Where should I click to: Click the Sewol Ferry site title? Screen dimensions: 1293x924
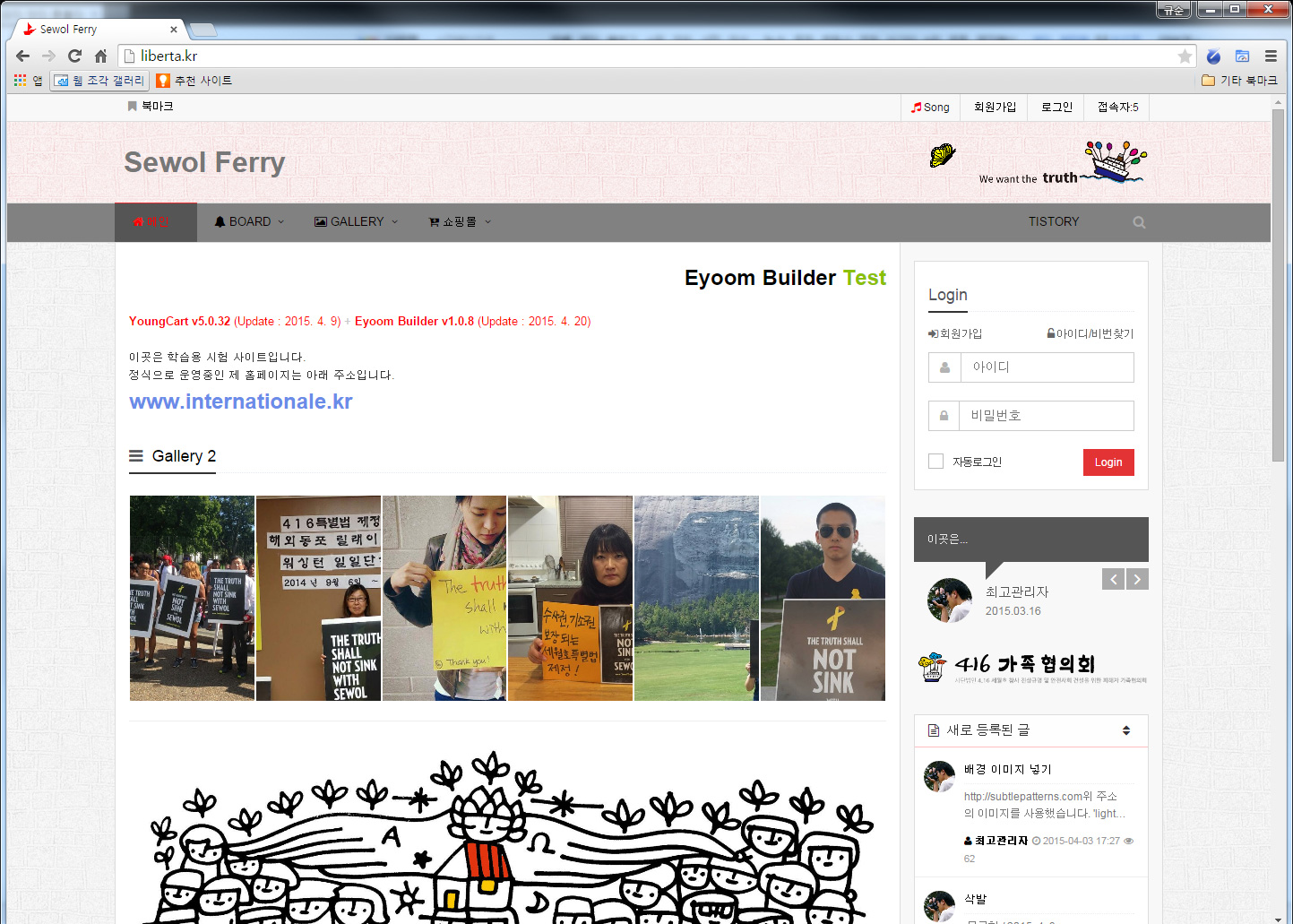pos(204,162)
